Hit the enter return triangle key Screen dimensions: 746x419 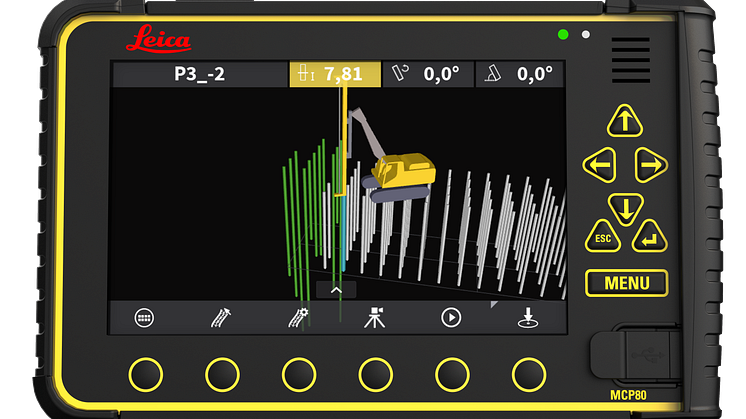pos(649,237)
